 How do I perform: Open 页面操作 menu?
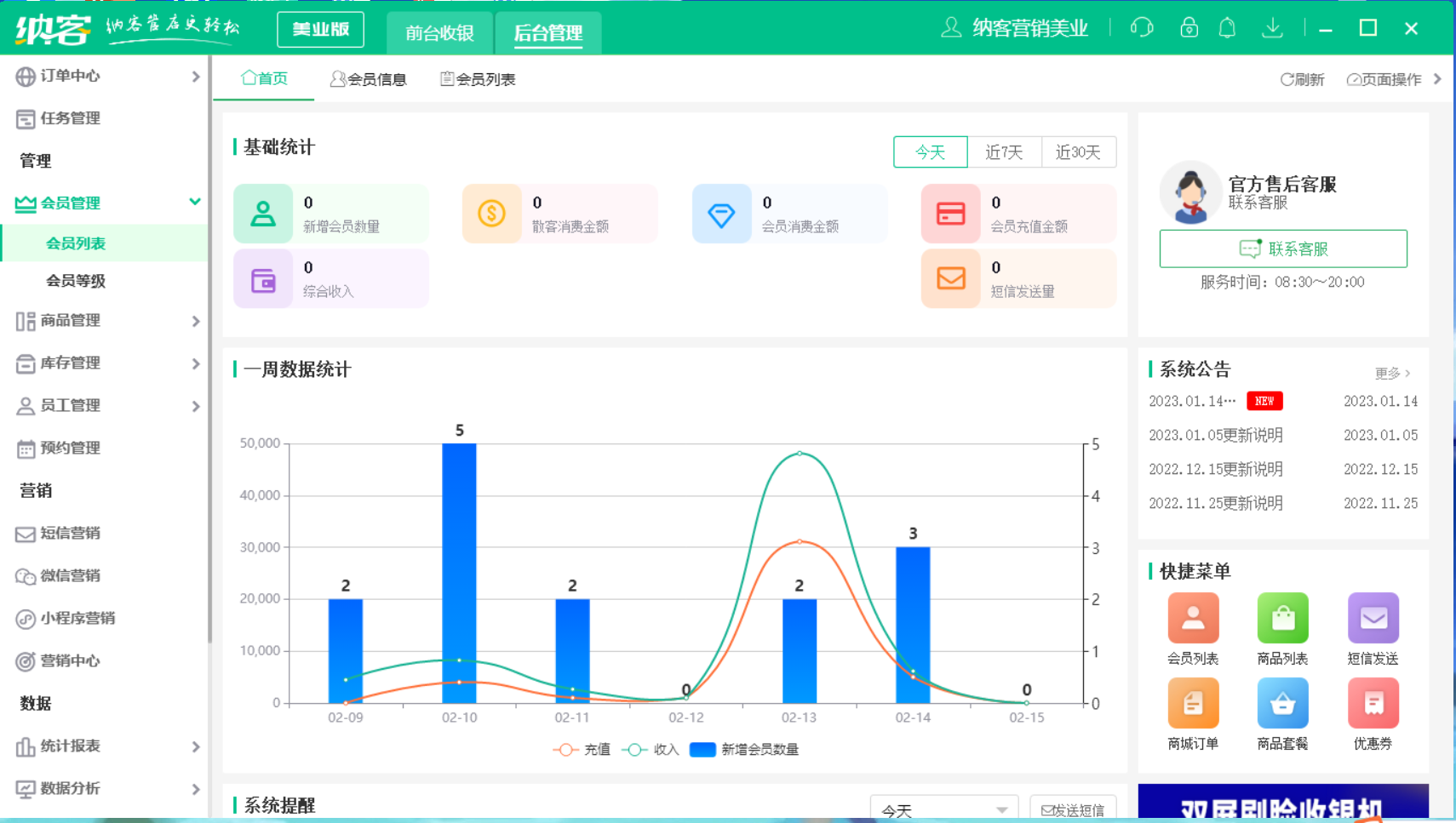point(1384,79)
